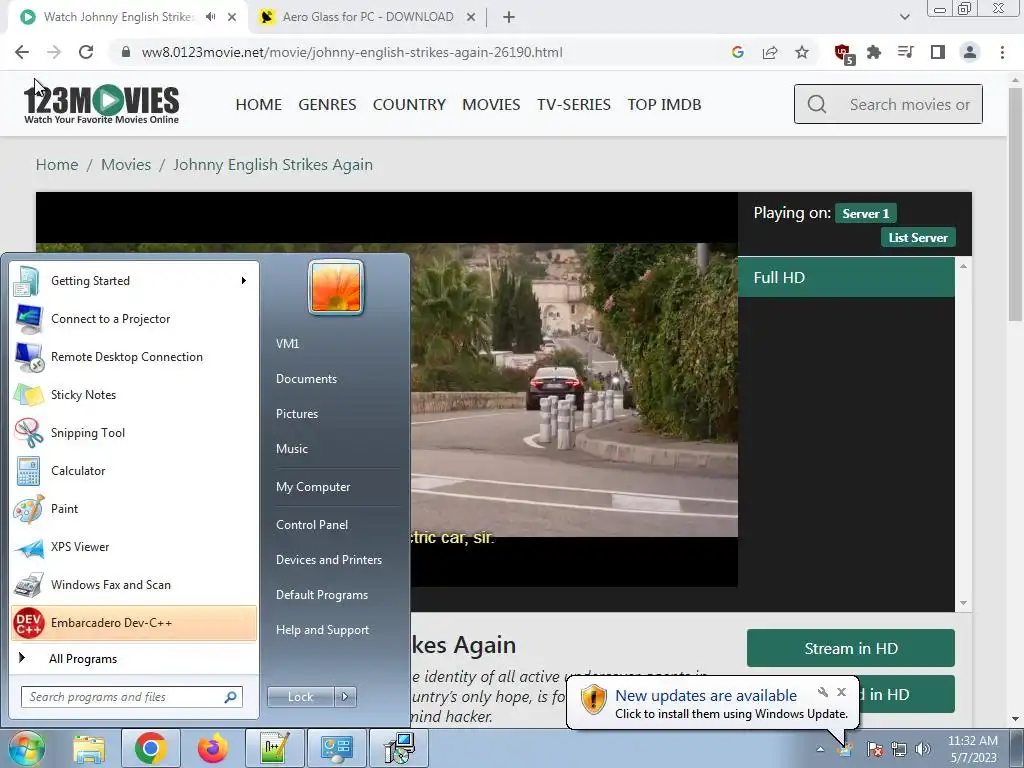Open Windows Explorer from taskbar
The height and width of the screenshot is (768, 1024).
(x=89, y=748)
